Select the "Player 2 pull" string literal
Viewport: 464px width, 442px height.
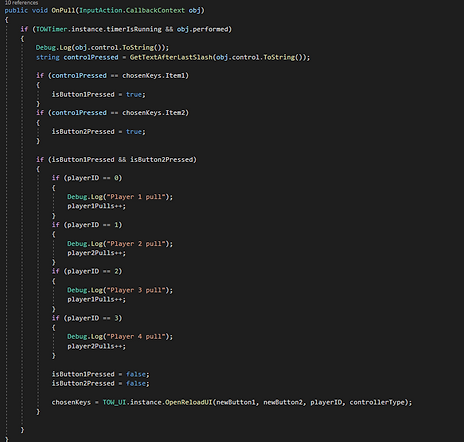[136, 244]
